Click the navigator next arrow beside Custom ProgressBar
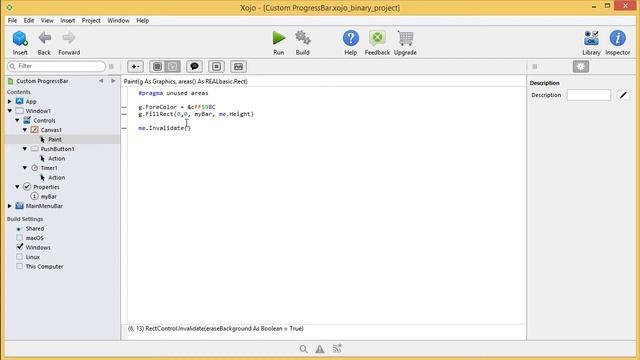Screen dimensions: 640x360 point(113,81)
